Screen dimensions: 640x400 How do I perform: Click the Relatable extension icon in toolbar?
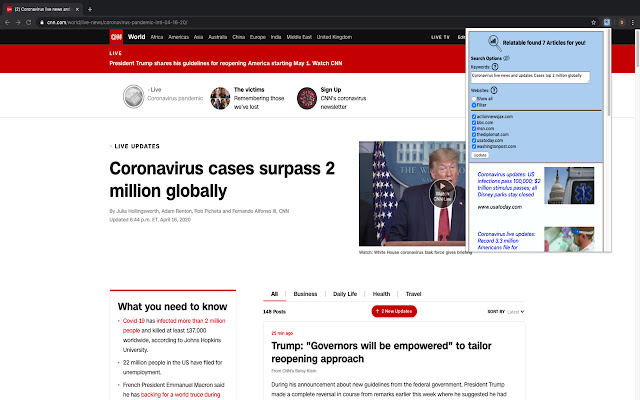click(x=606, y=21)
